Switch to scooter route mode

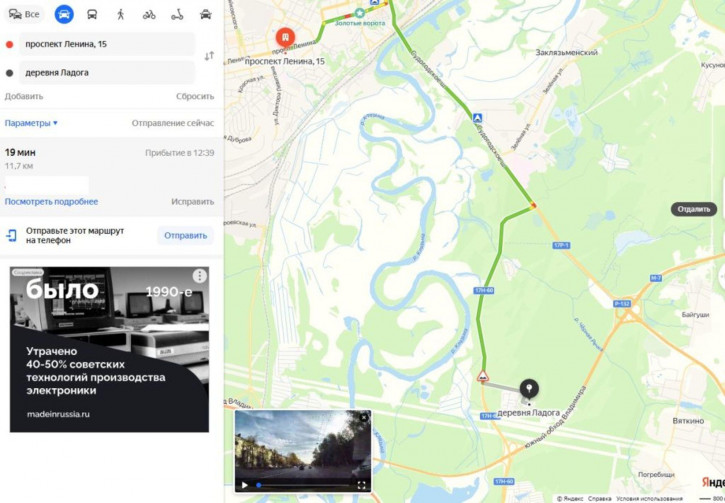point(177,14)
